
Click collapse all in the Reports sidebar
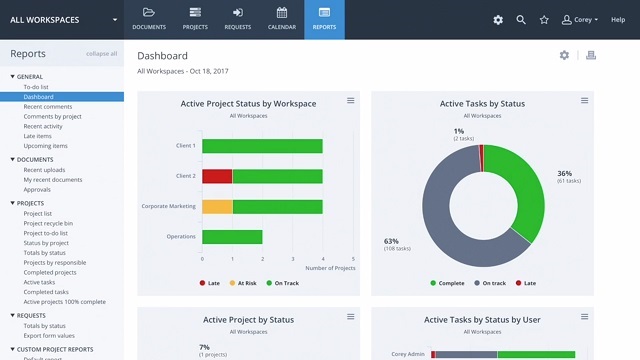tap(102, 53)
